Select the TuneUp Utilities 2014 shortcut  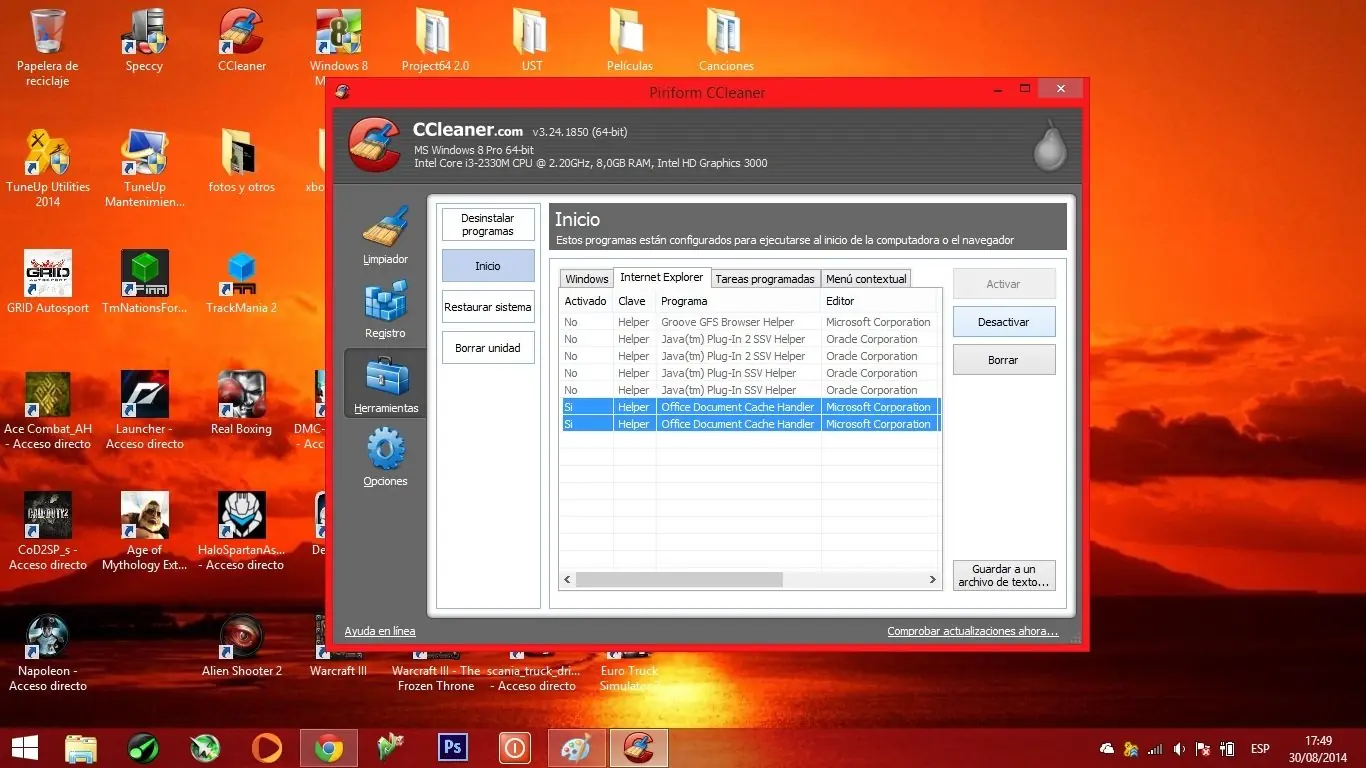[x=48, y=168]
